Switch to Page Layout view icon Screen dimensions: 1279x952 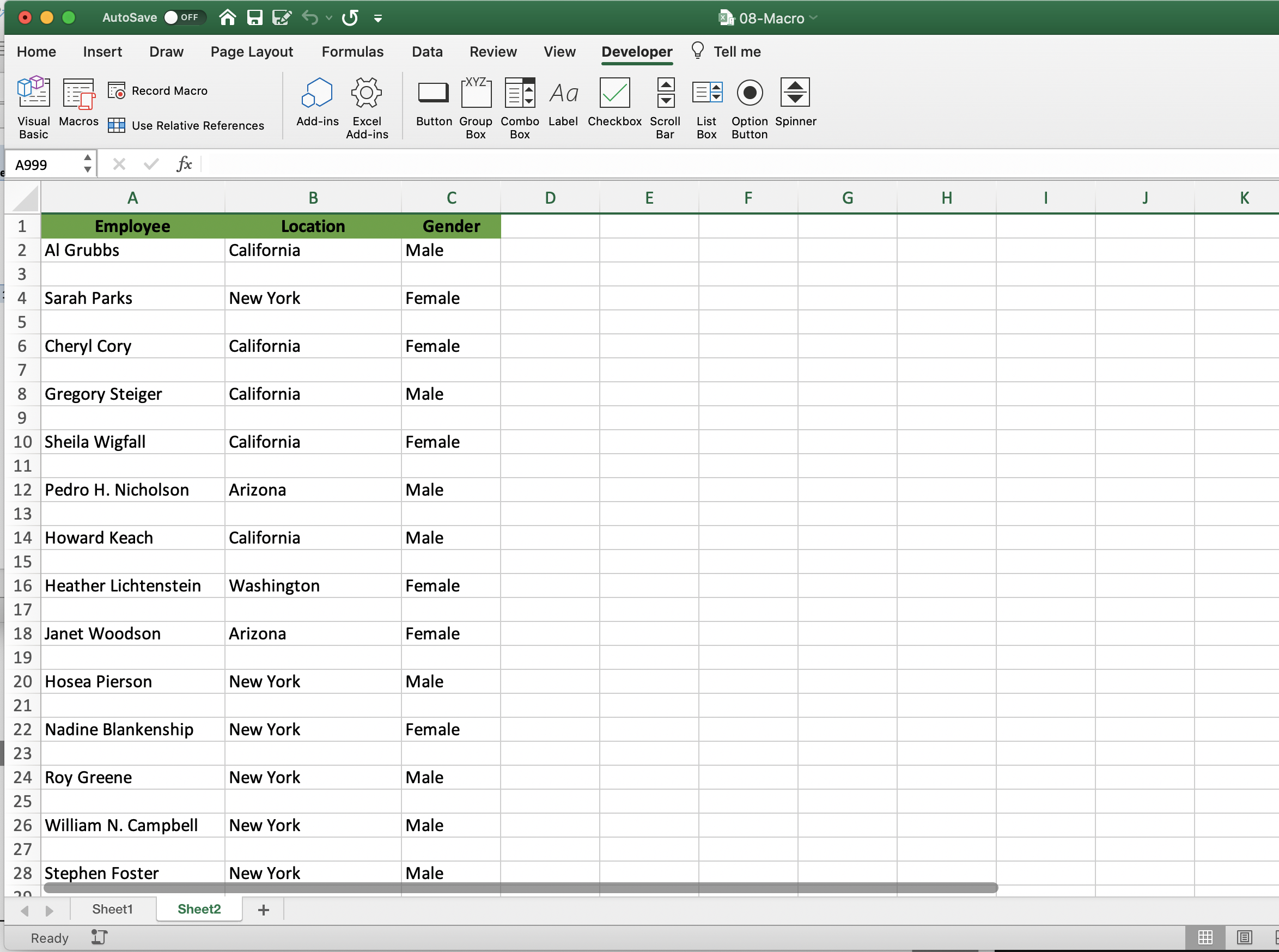[x=1245, y=937]
